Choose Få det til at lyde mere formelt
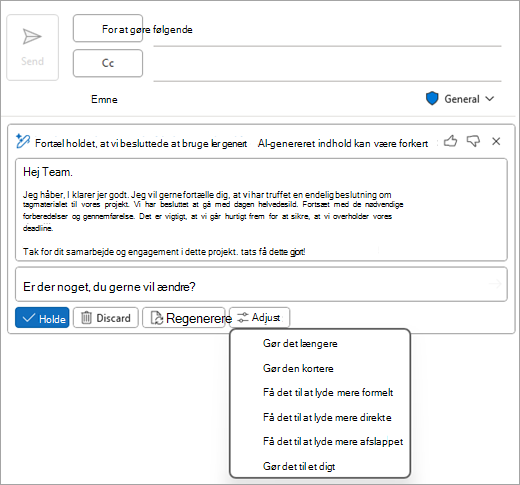The image size is (520, 485). pyautogui.click(x=328, y=392)
